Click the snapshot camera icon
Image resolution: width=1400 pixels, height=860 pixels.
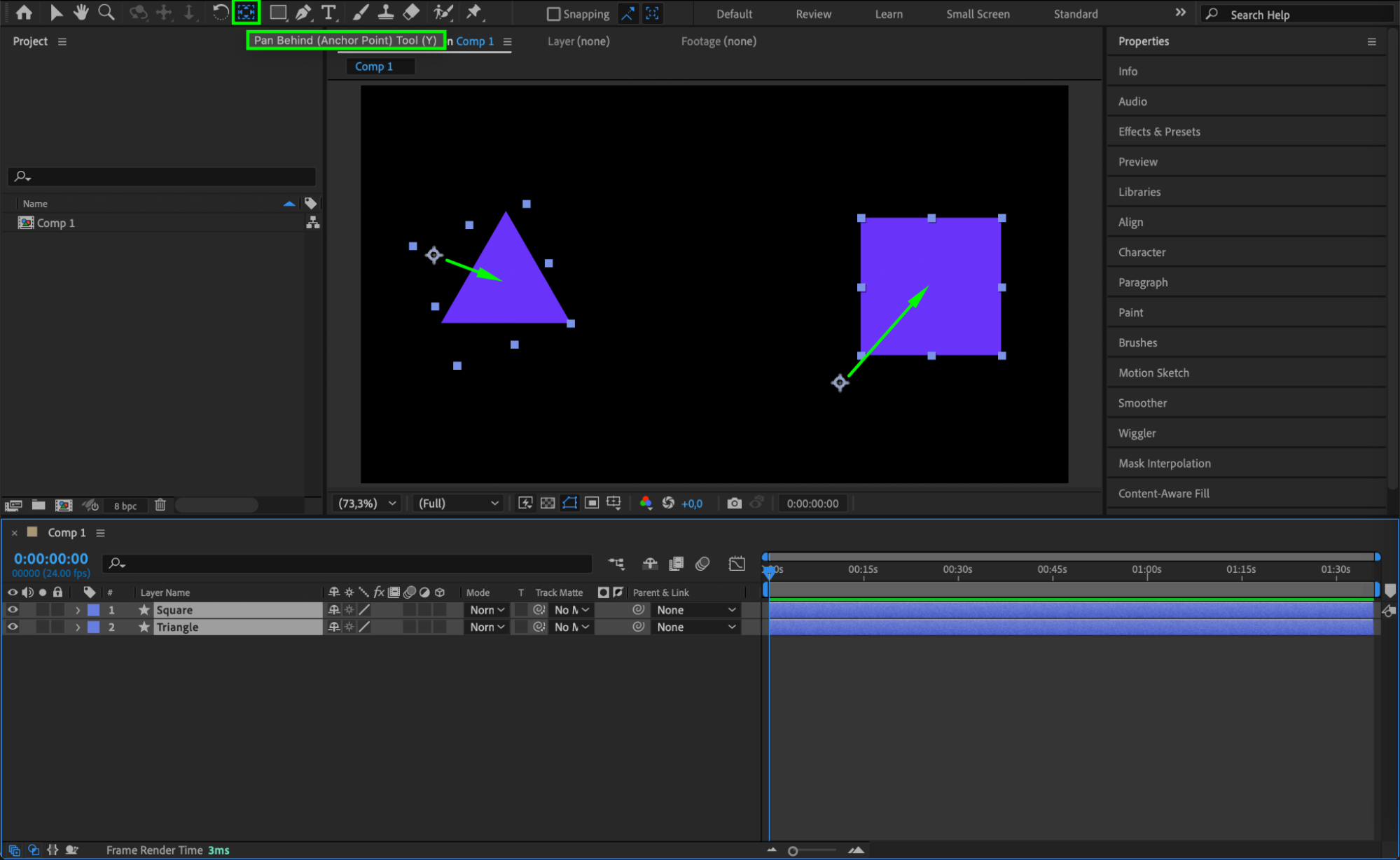point(734,503)
